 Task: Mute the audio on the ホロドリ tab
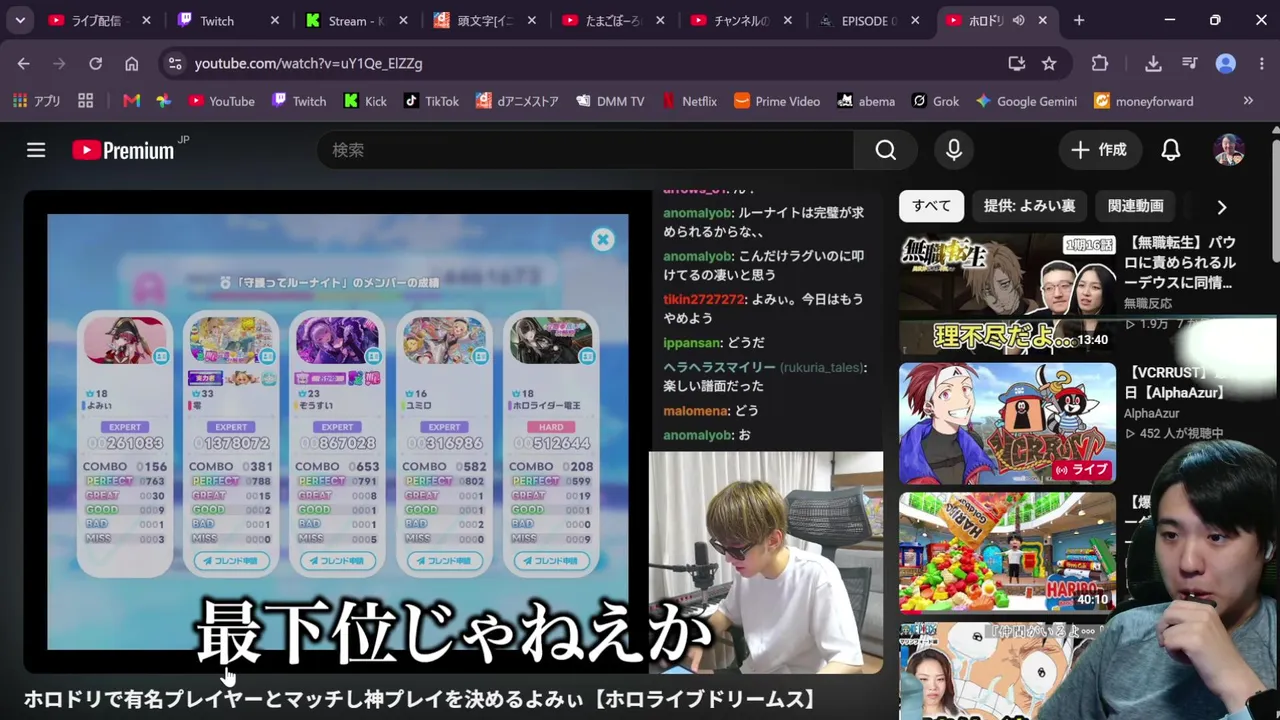click(1019, 20)
